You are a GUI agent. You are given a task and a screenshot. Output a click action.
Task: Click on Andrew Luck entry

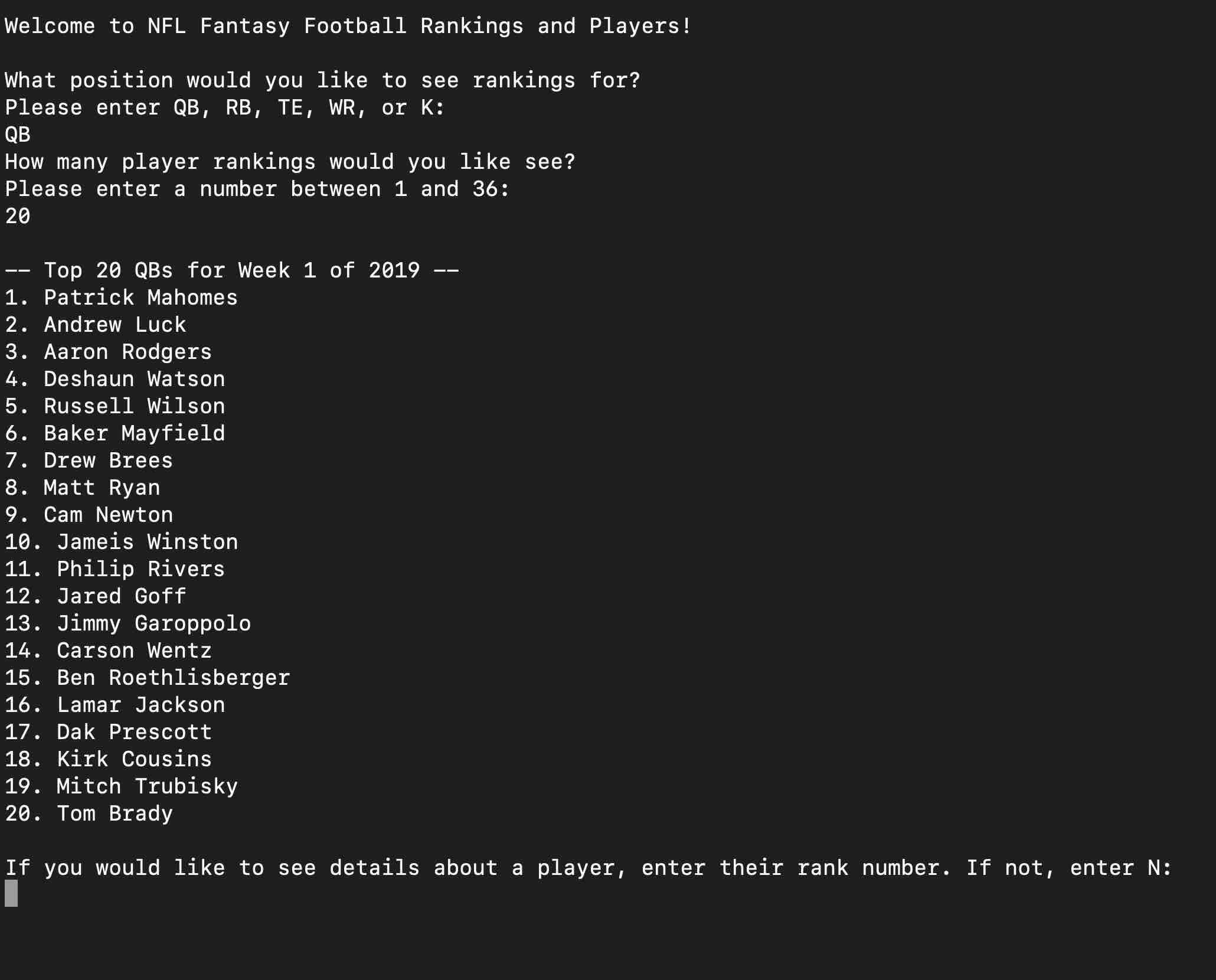pos(95,325)
